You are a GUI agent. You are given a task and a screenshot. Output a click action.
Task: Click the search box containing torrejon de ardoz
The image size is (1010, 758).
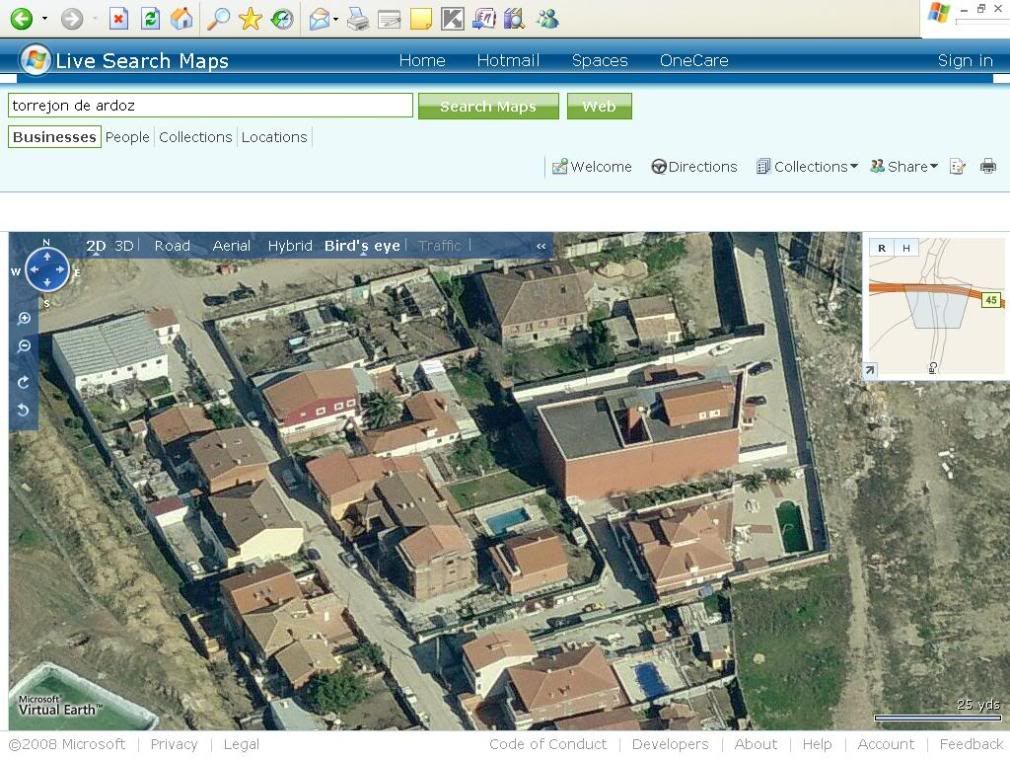pos(210,105)
